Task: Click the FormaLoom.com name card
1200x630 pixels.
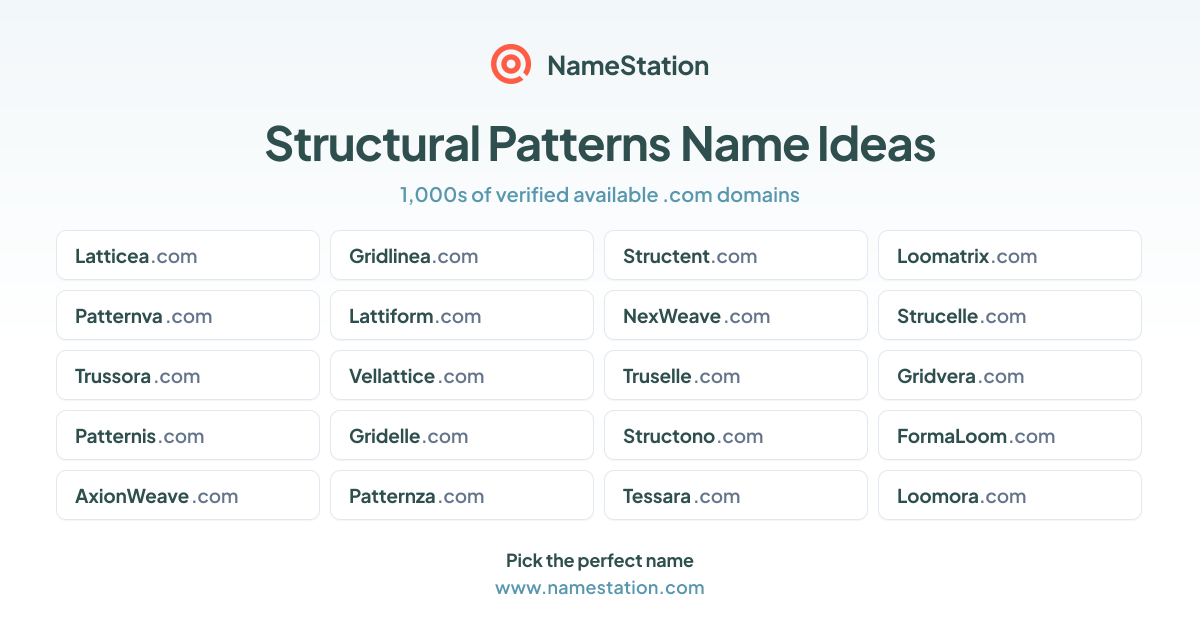Action: (x=1010, y=435)
